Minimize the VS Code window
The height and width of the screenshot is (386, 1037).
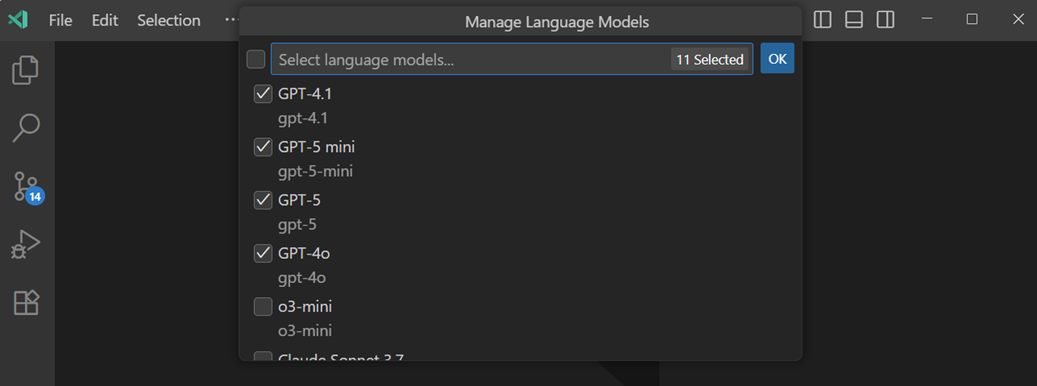(x=927, y=19)
